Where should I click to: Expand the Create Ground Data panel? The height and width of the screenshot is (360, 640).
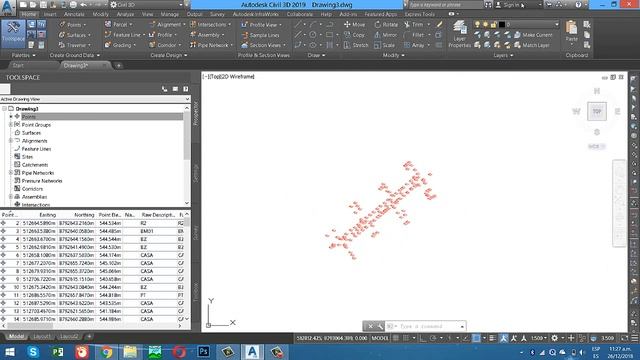[x=74, y=55]
